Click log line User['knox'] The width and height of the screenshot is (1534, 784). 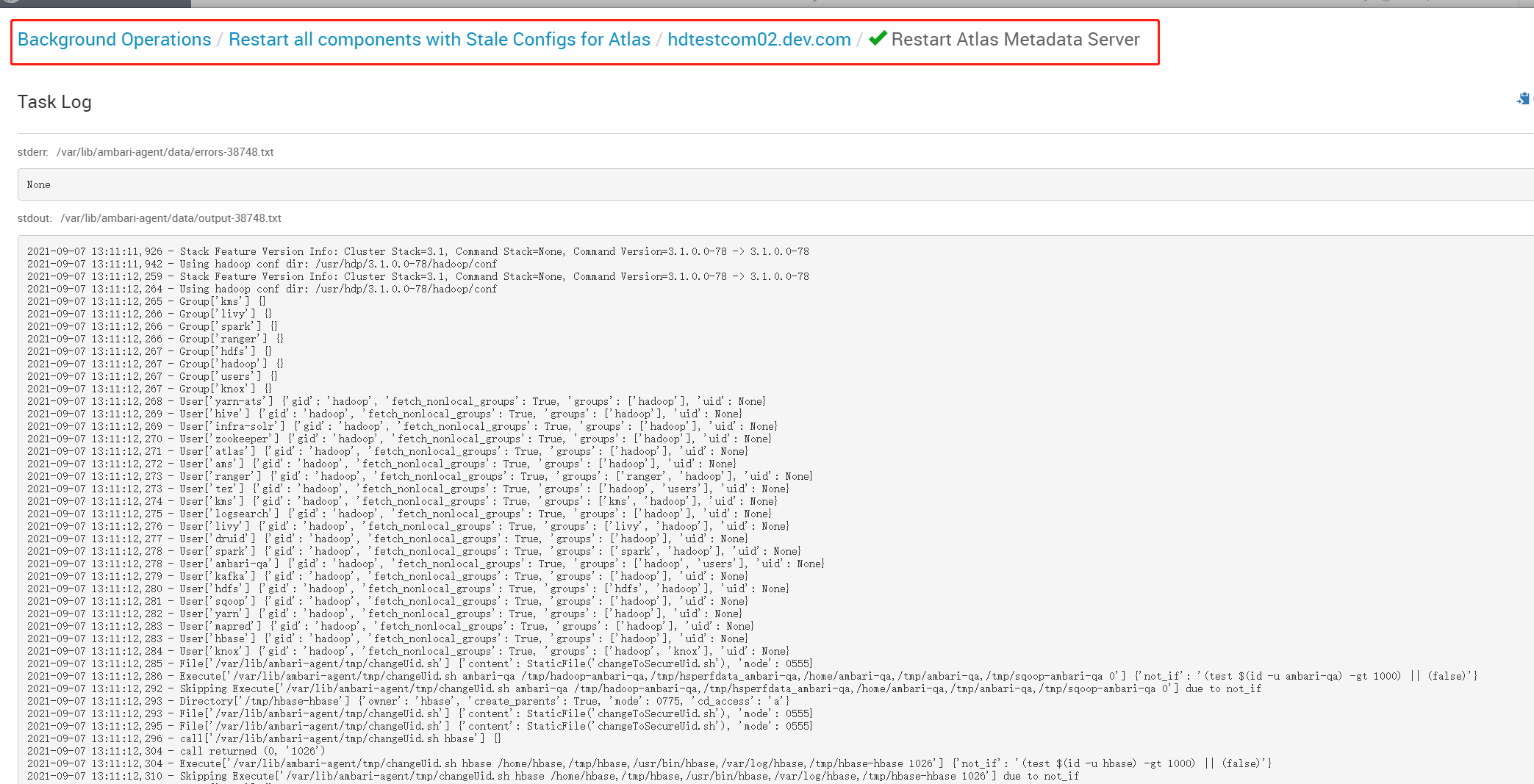[x=408, y=651]
